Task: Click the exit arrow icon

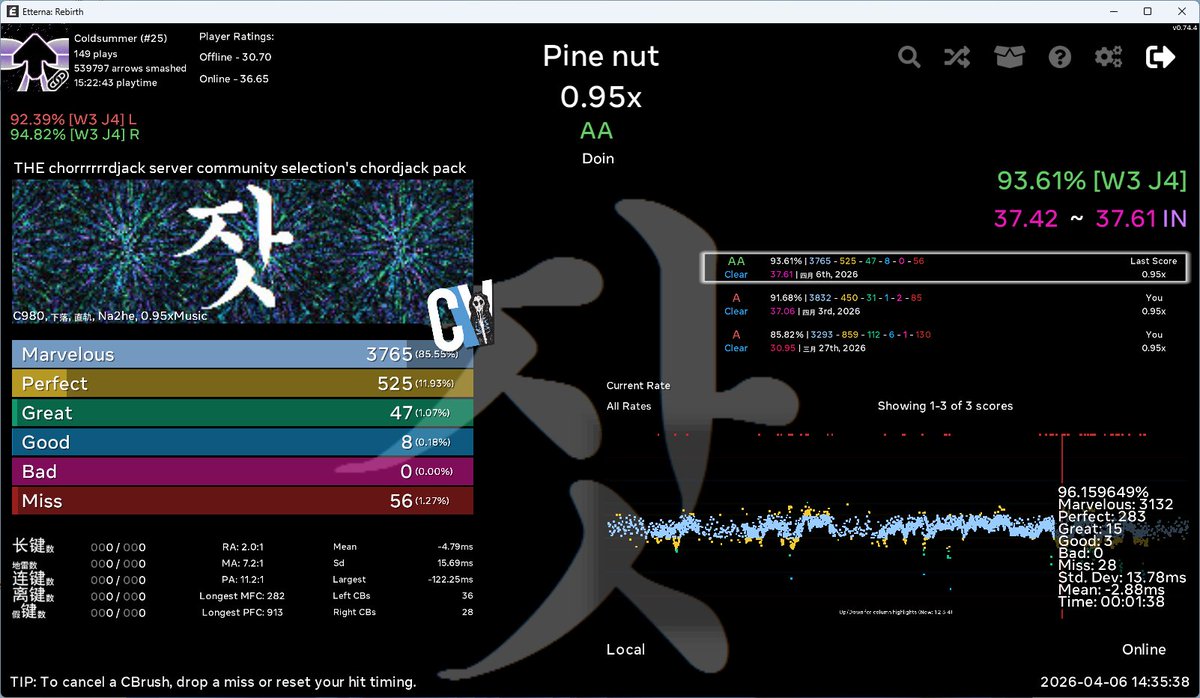Action: pyautogui.click(x=1160, y=57)
